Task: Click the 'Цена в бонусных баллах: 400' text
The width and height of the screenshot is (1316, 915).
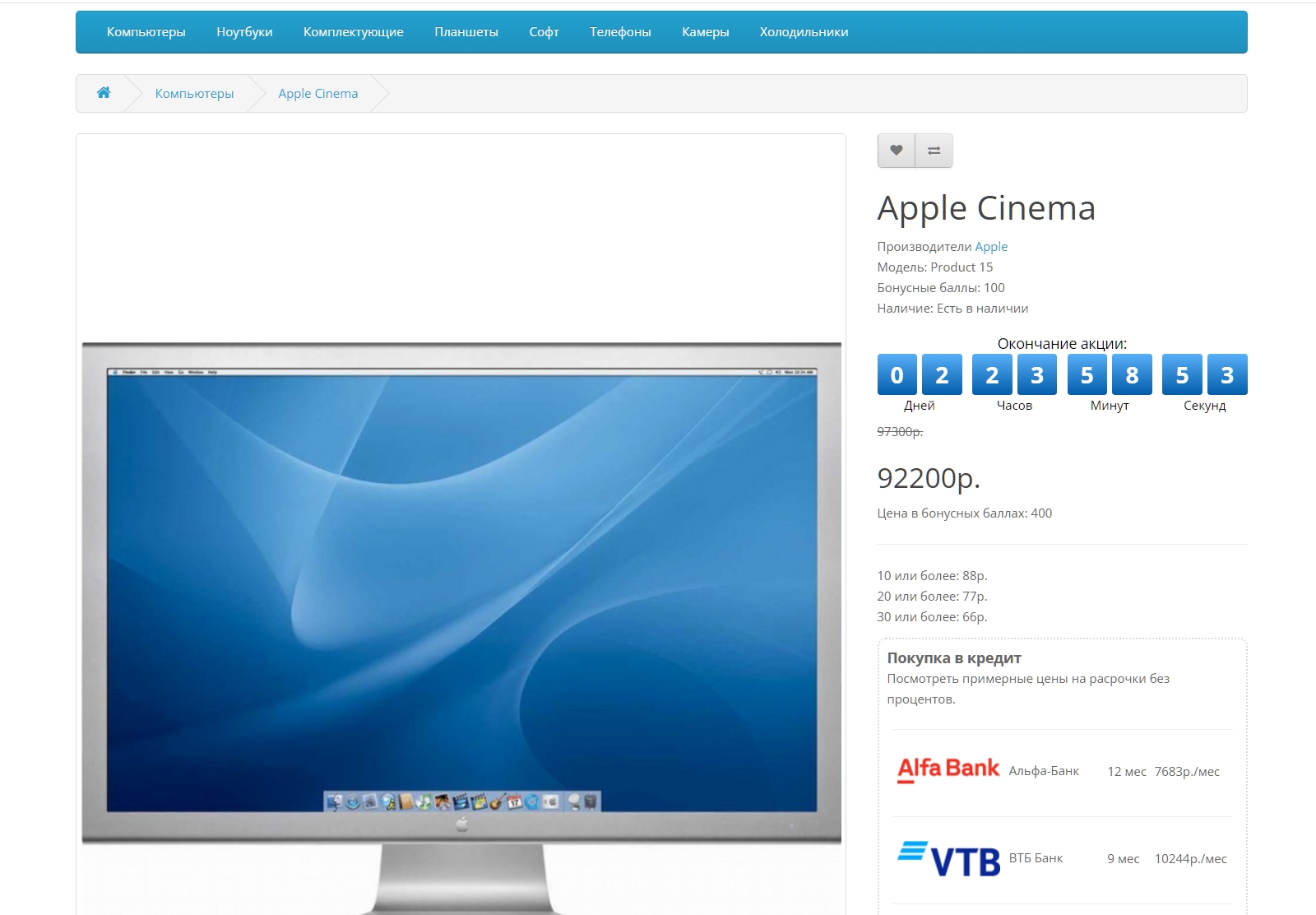Action: click(965, 513)
